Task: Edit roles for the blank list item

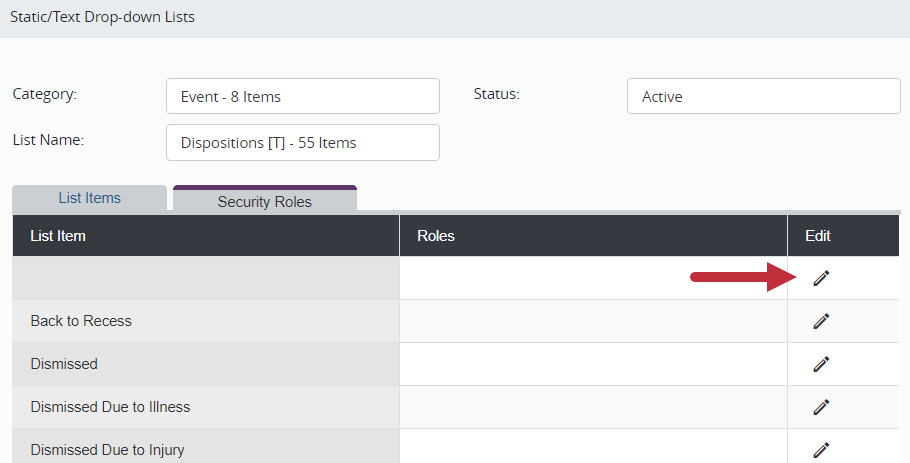Action: [821, 278]
